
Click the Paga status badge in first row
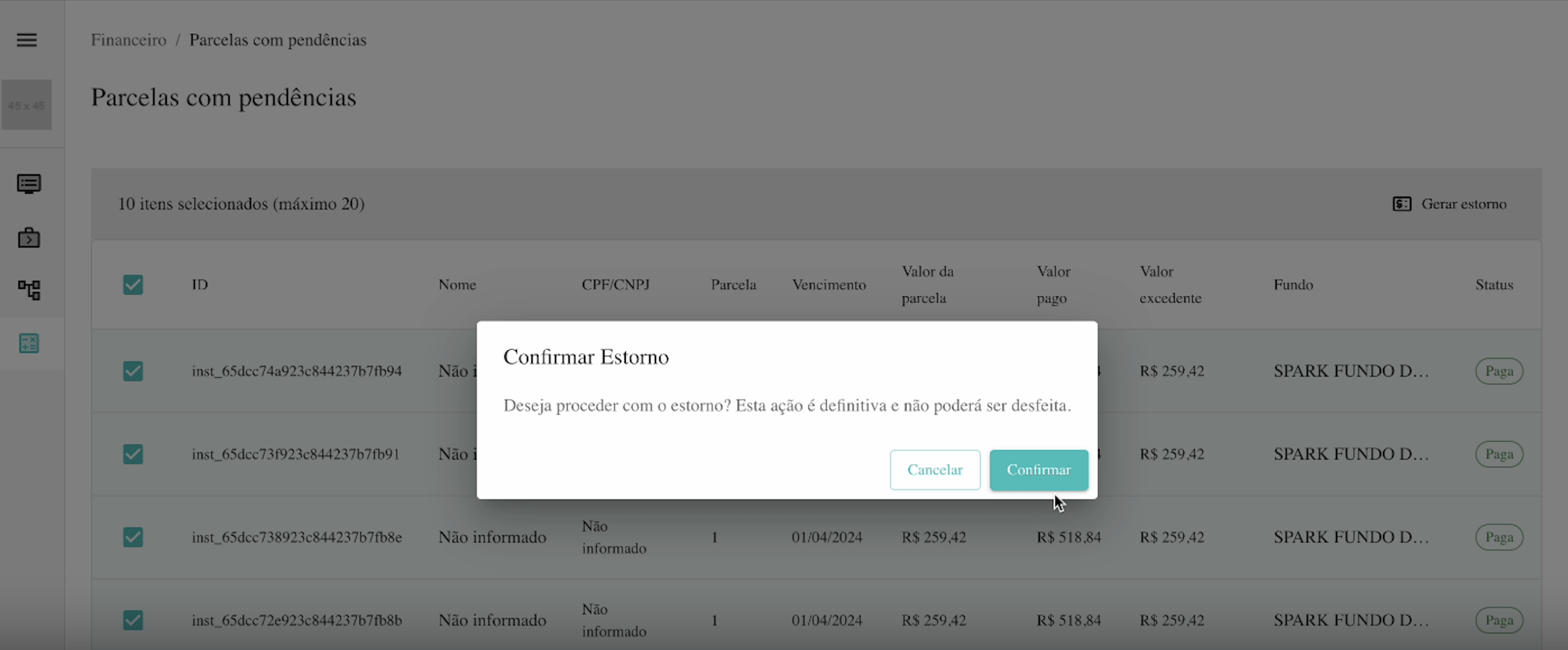(1499, 371)
